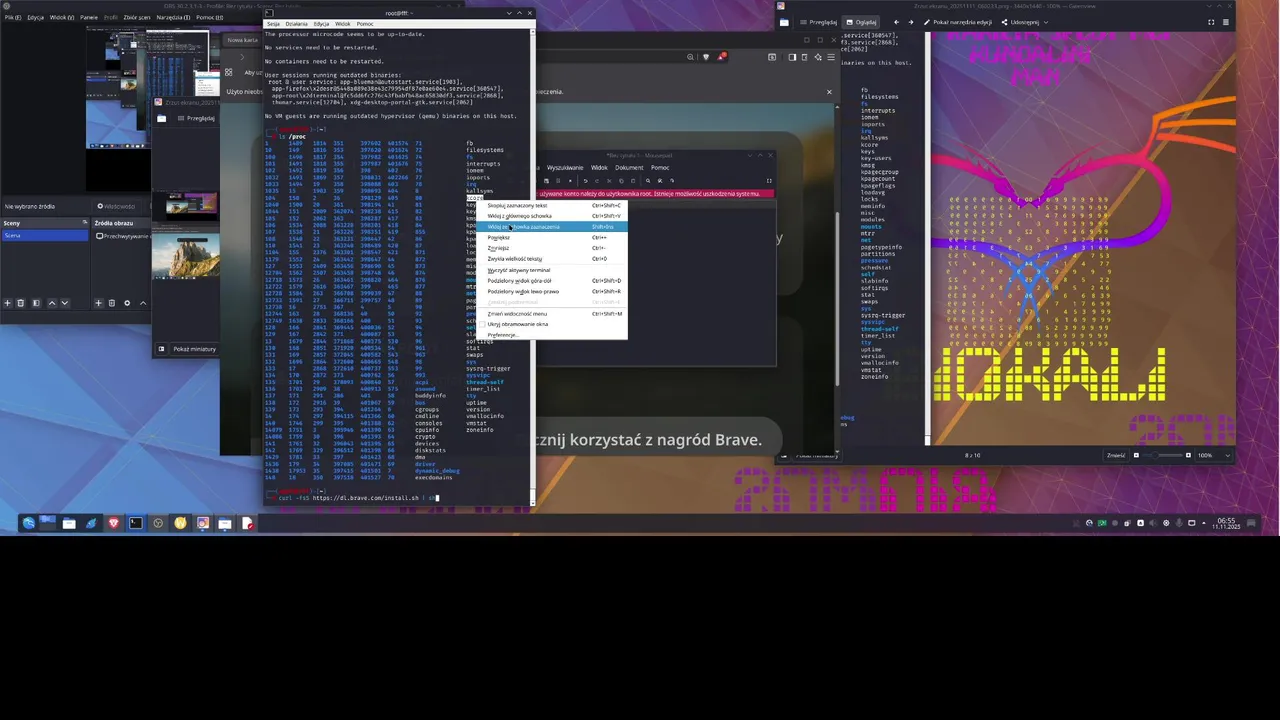This screenshot has width=1280, height=720.
Task: Click OBS 'Właściwości' button
Action: coord(116,206)
